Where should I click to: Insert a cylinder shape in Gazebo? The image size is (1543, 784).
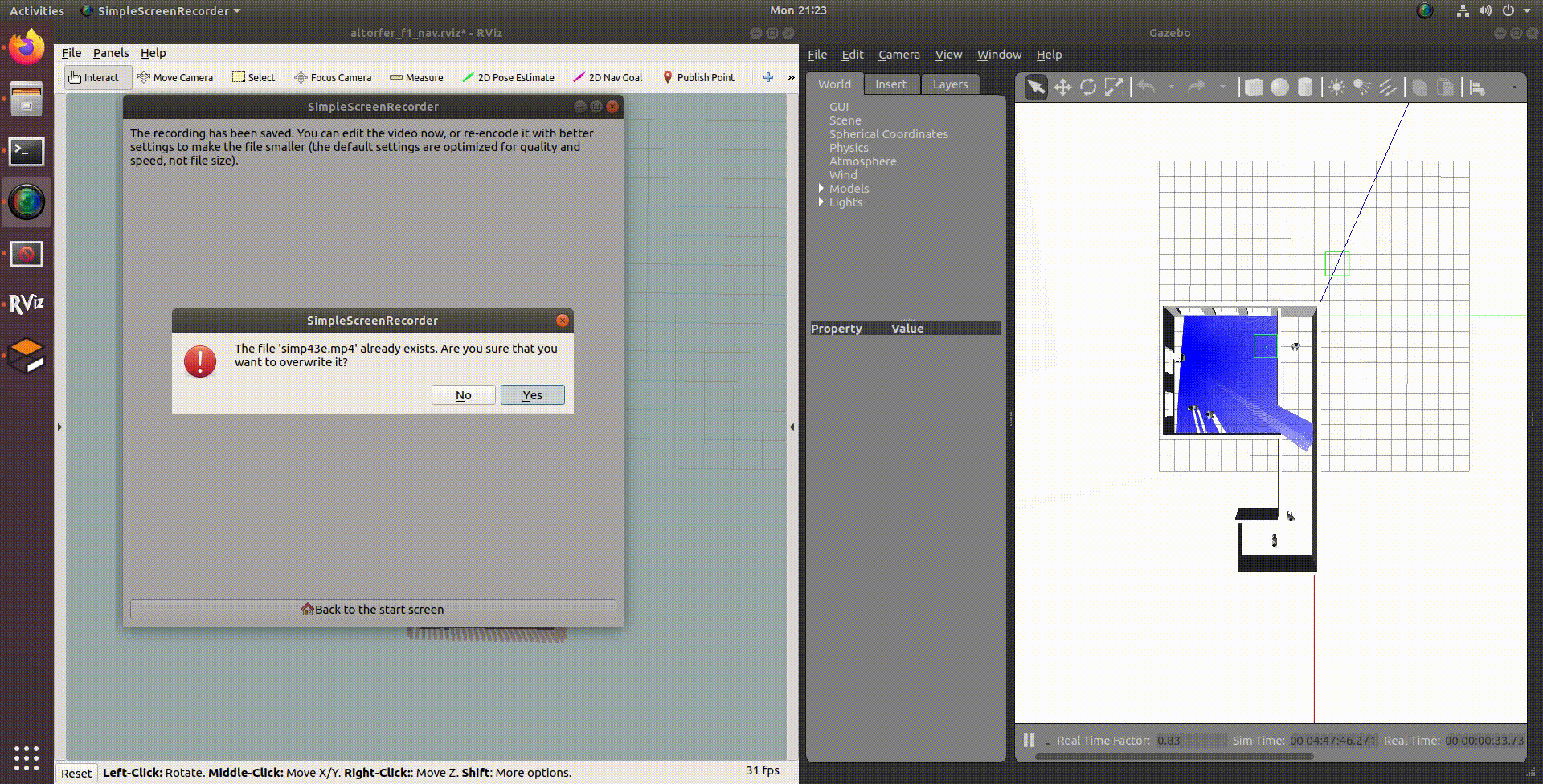[1305, 88]
